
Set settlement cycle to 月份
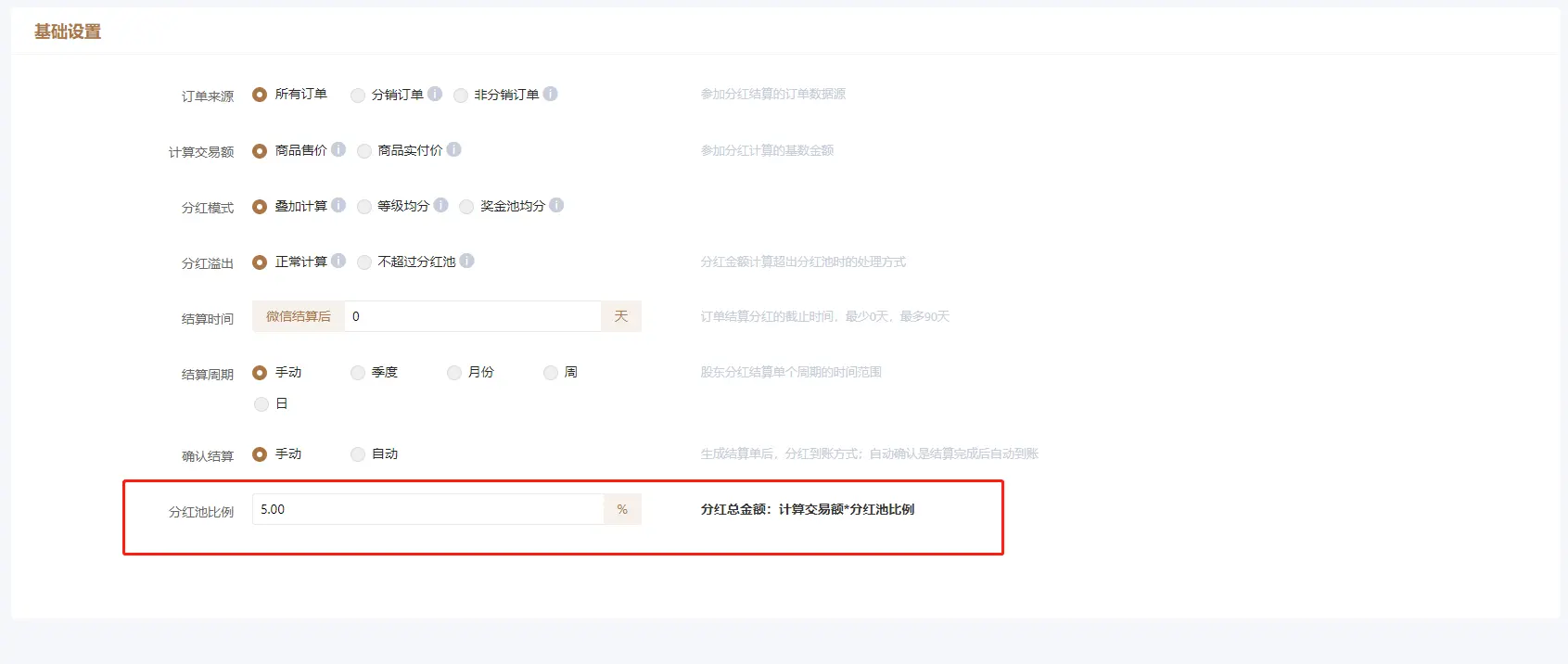[454, 373]
